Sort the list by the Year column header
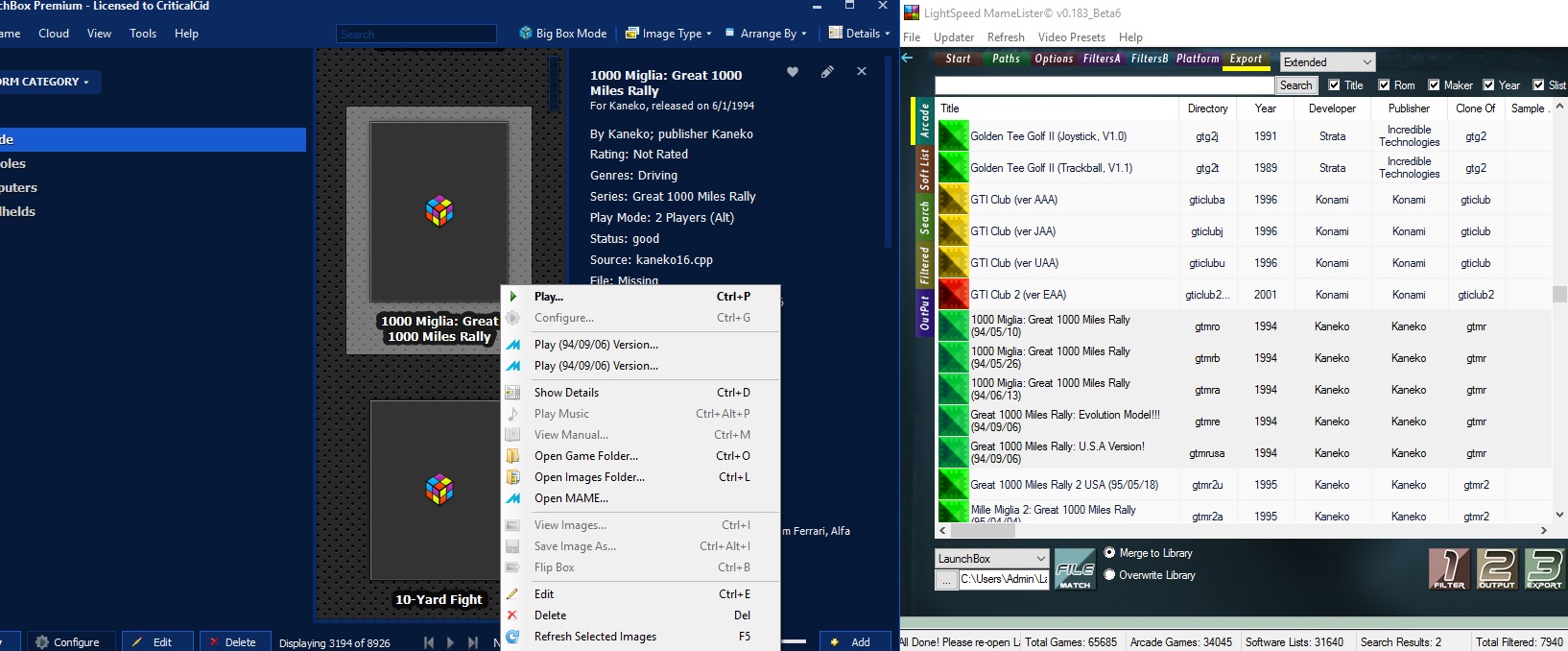The width and height of the screenshot is (1568, 651). 1266,108
